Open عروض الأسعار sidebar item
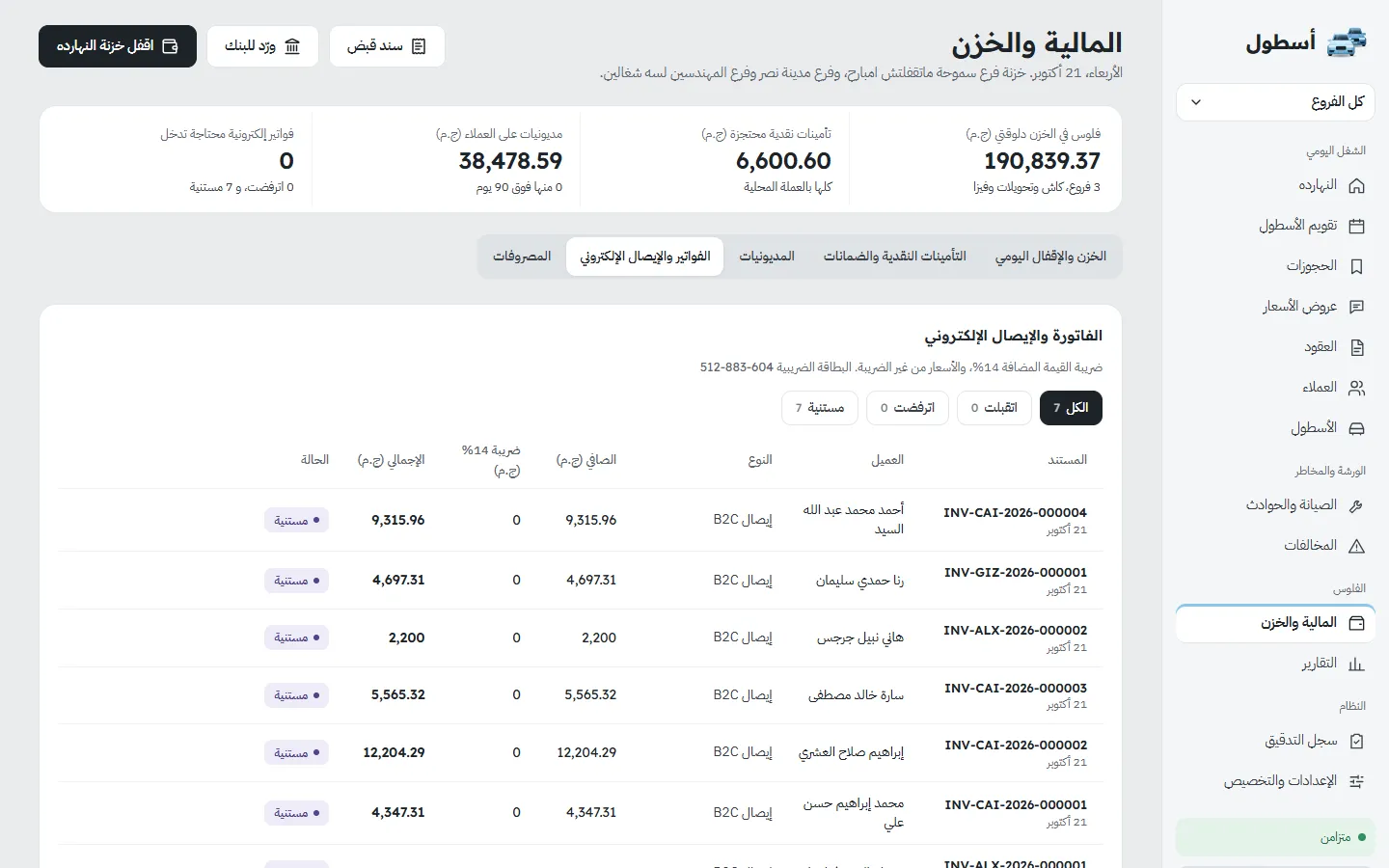The image size is (1389, 868). click(1275, 307)
